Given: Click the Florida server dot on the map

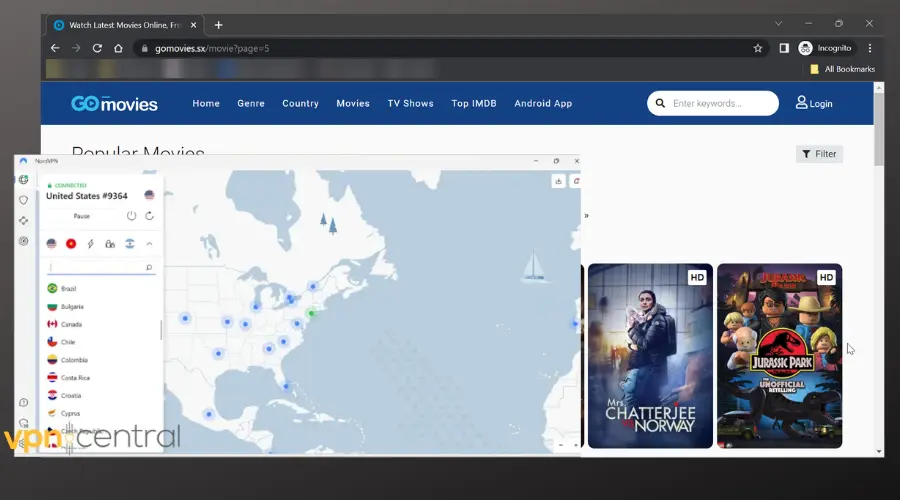Looking at the screenshot, I should click(286, 386).
